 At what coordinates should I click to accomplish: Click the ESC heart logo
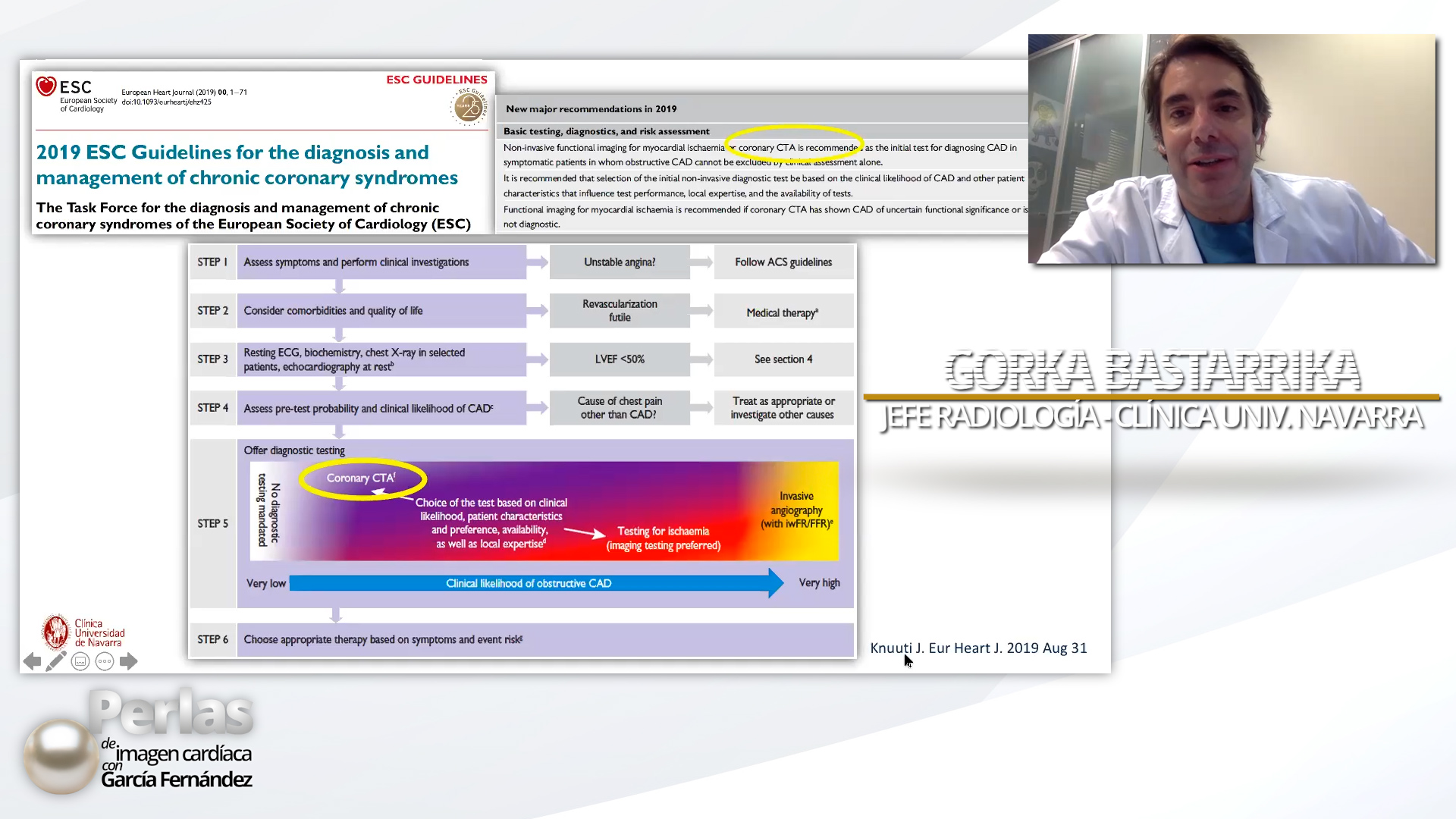pos(46,86)
